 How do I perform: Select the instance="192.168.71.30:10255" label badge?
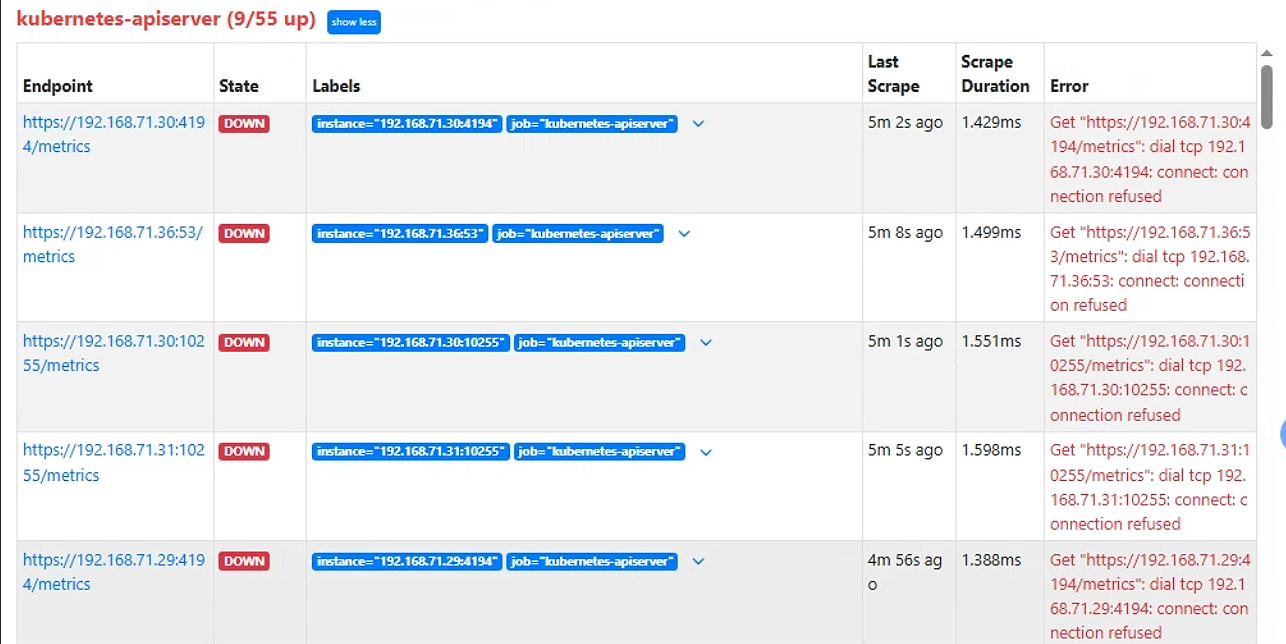411,342
